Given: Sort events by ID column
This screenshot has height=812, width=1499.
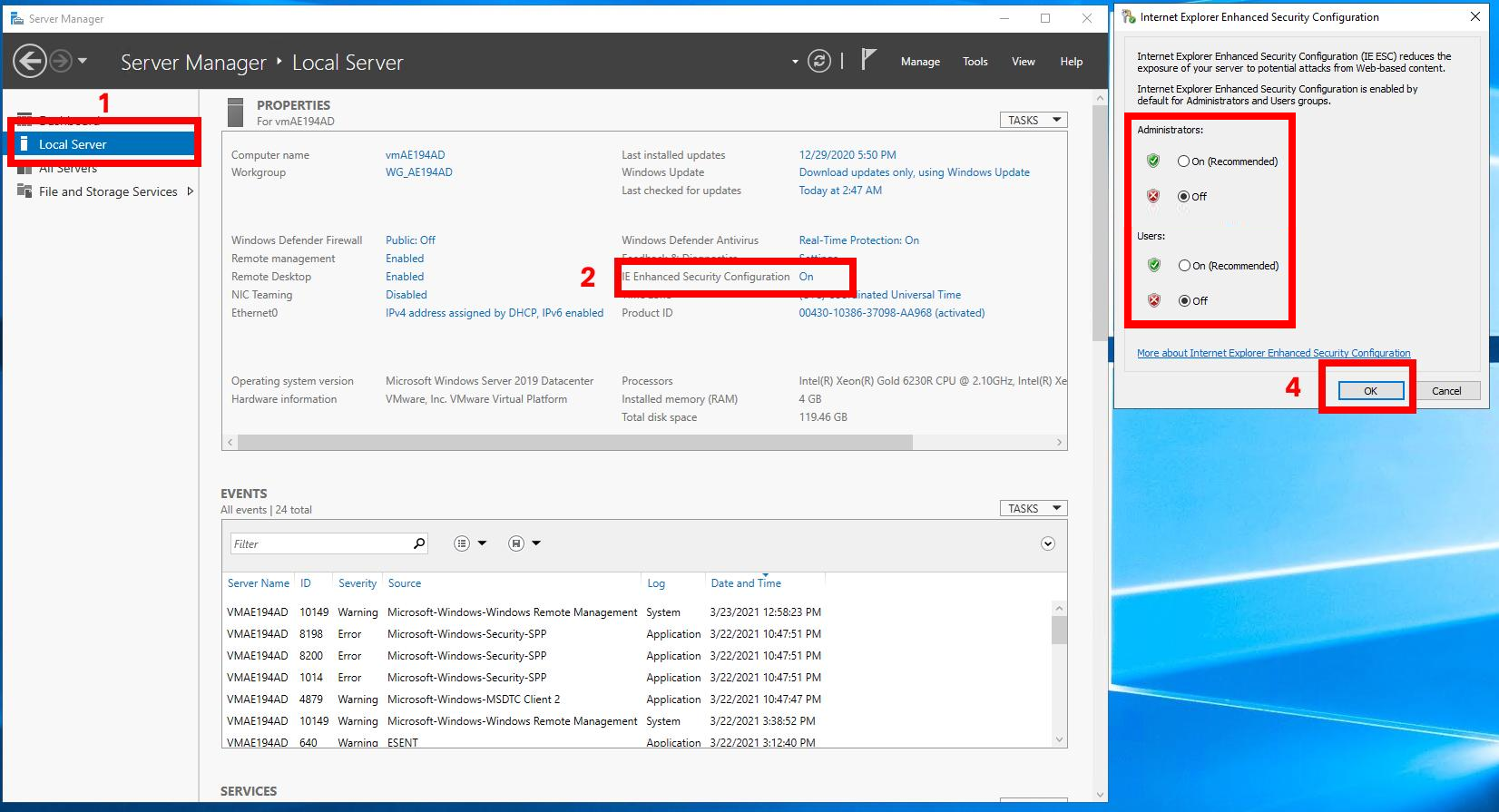Looking at the screenshot, I should 306,583.
